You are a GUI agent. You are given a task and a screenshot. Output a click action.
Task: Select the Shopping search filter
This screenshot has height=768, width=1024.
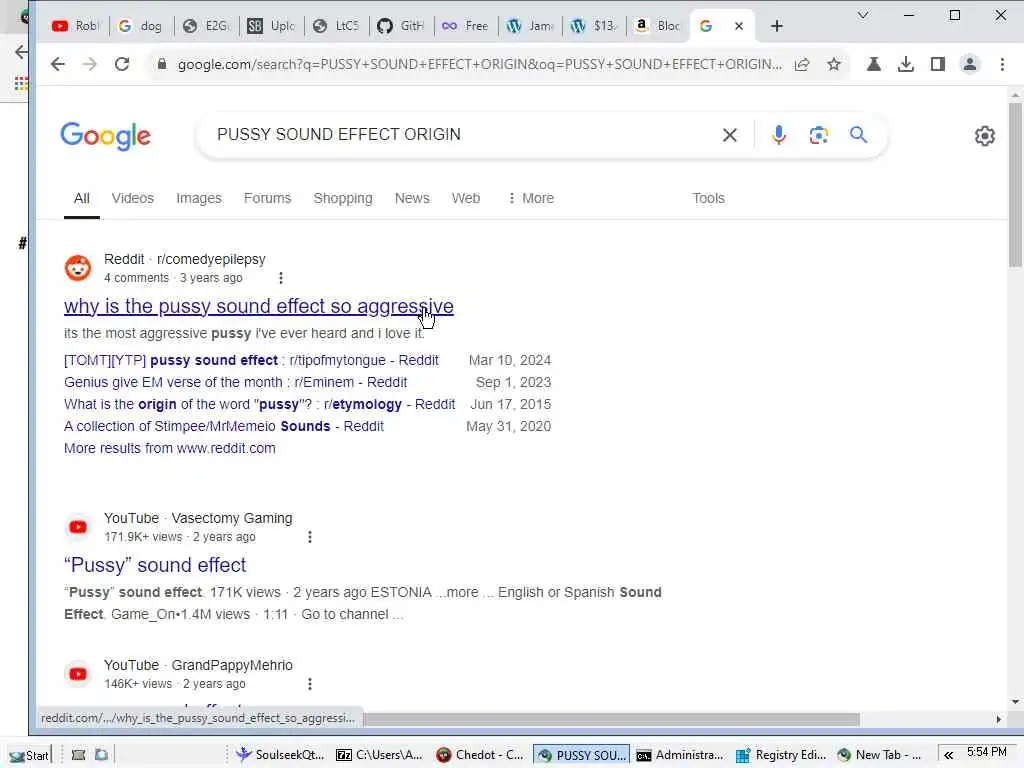pos(343,199)
